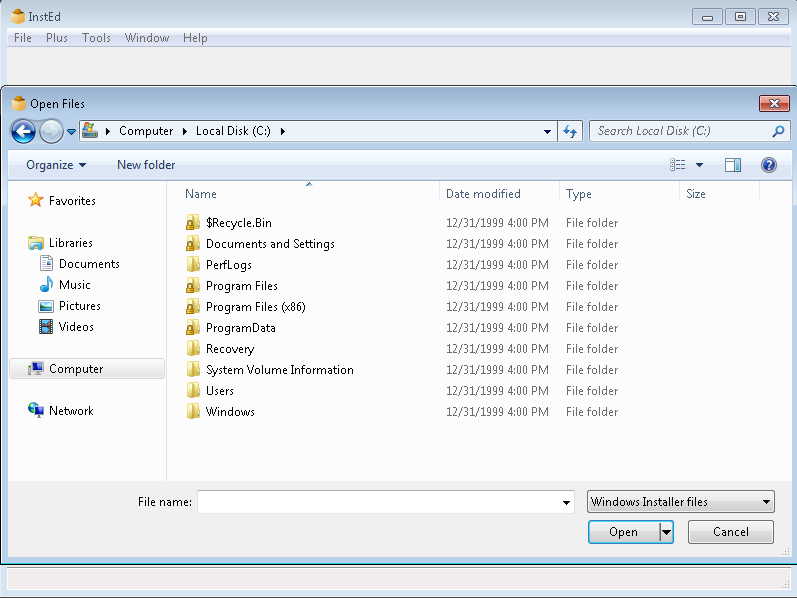Screen dimensions: 797x598
Task: Click the Change your view icon
Action: click(x=678, y=165)
